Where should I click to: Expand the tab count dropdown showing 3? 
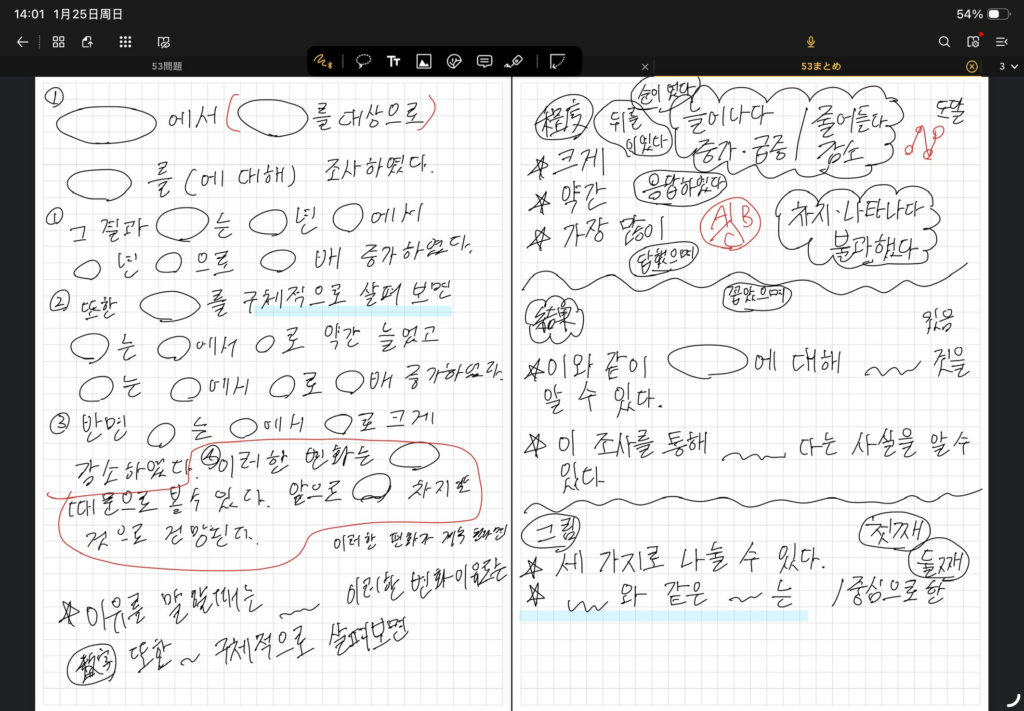coord(1008,66)
